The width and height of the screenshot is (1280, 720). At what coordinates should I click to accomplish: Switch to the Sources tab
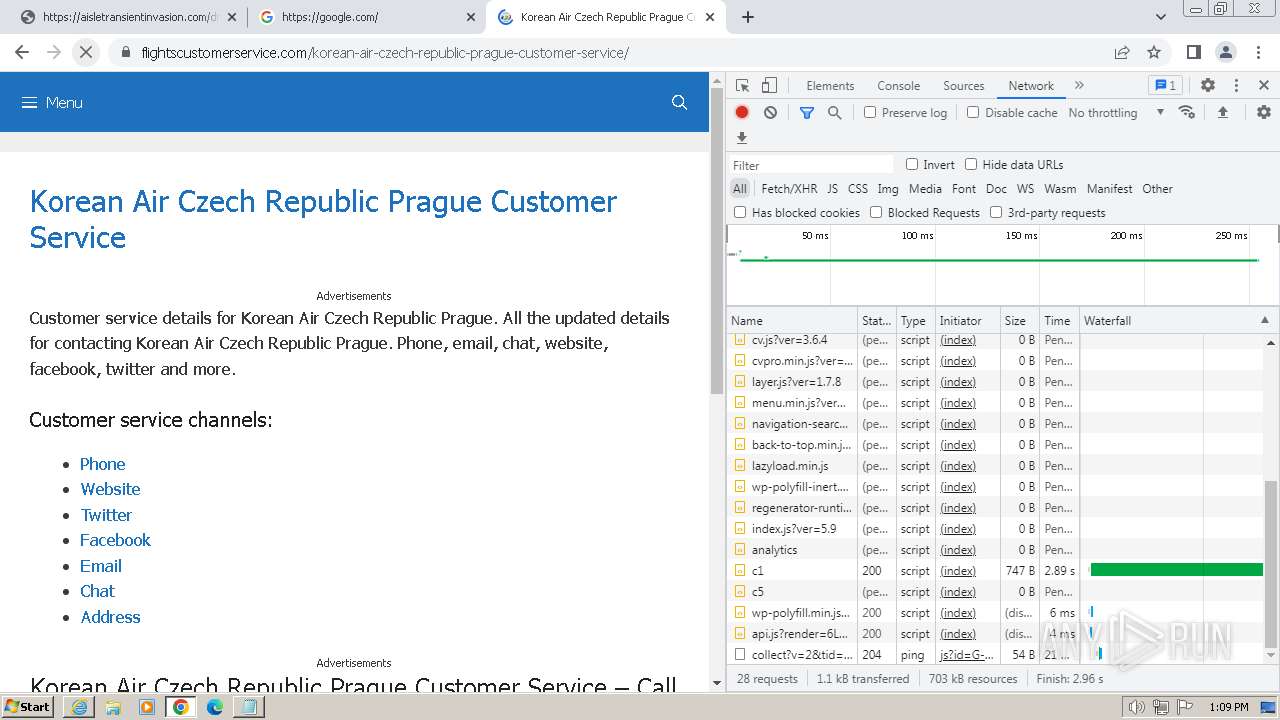click(x=964, y=86)
